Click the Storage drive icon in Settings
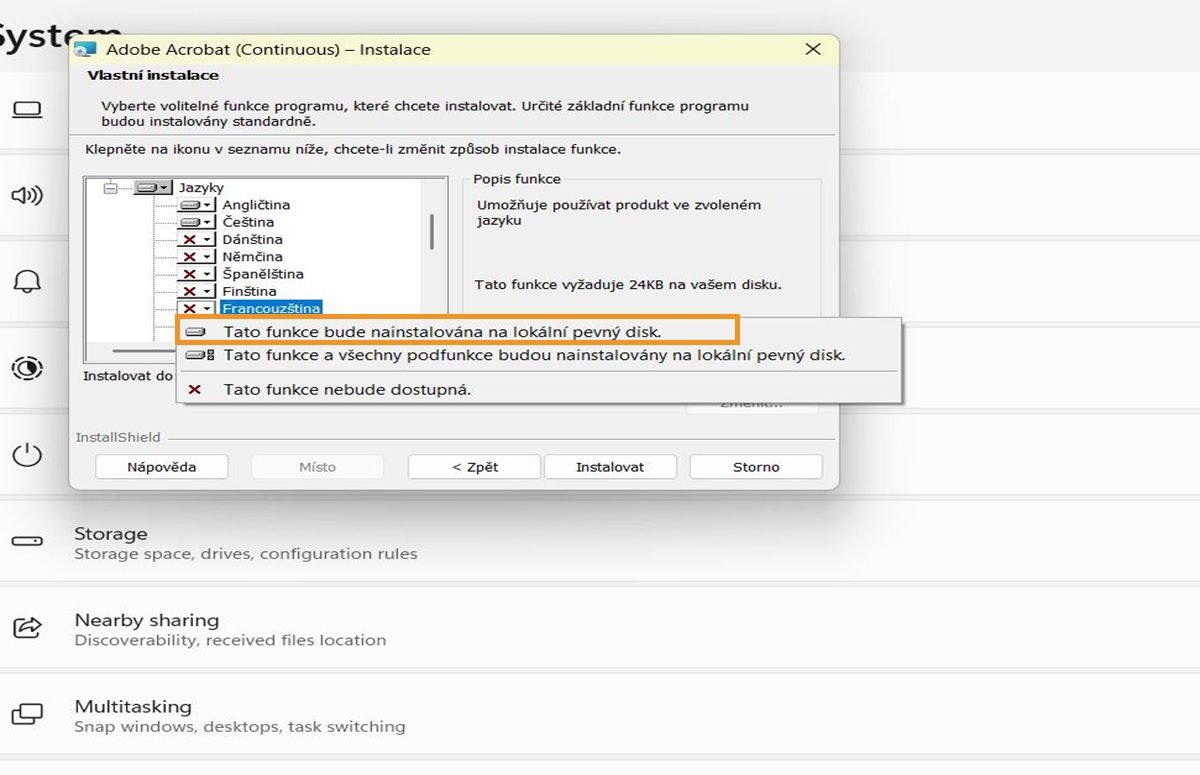Image resolution: width=1200 pixels, height=775 pixels. coord(27,541)
